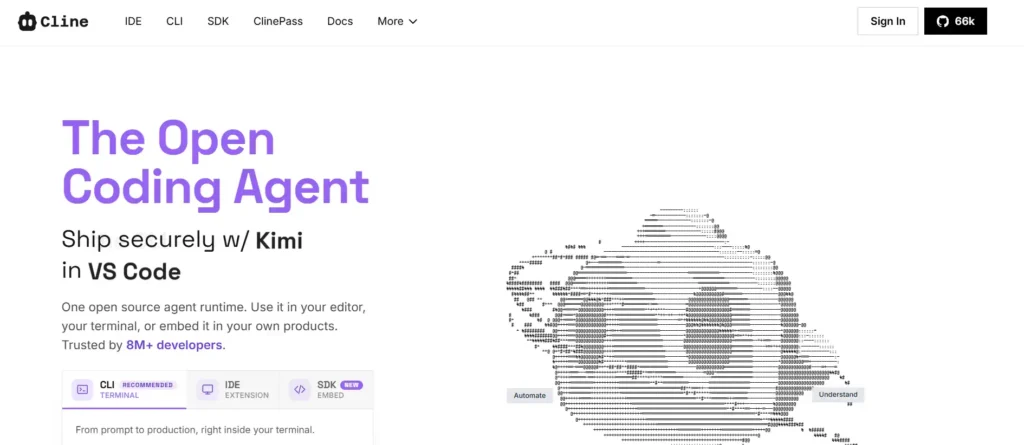
Task: Click the Understand label on the illustration
Action: coord(838,395)
